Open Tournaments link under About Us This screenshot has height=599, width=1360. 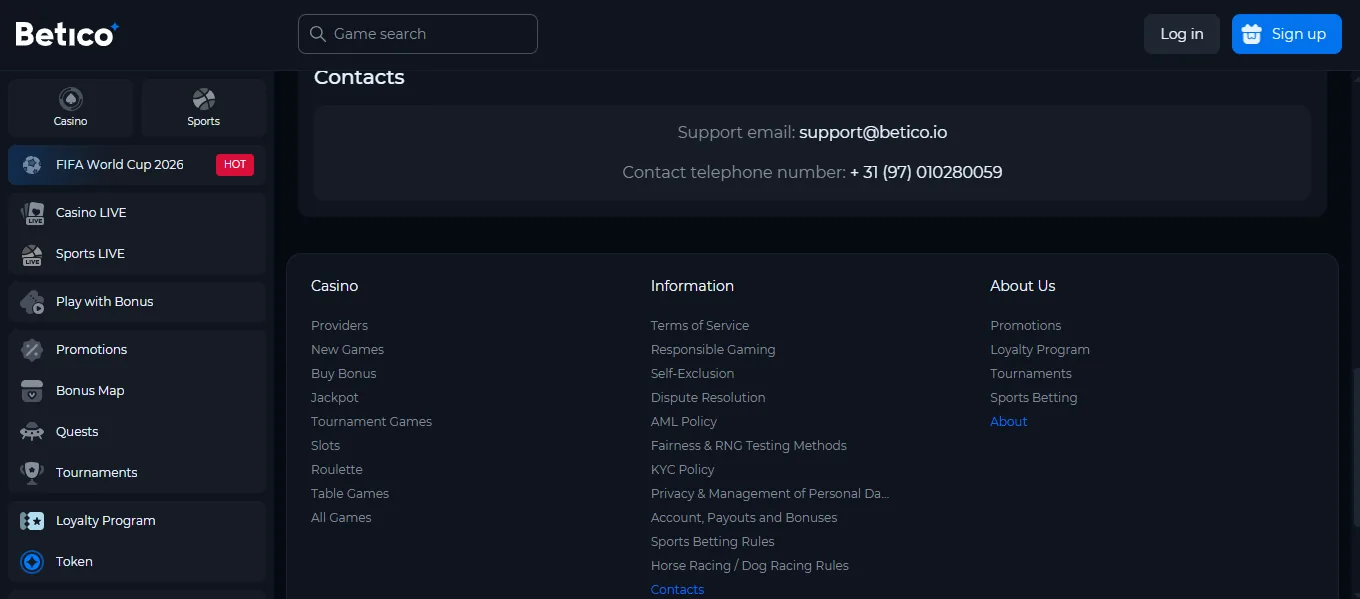(1031, 374)
